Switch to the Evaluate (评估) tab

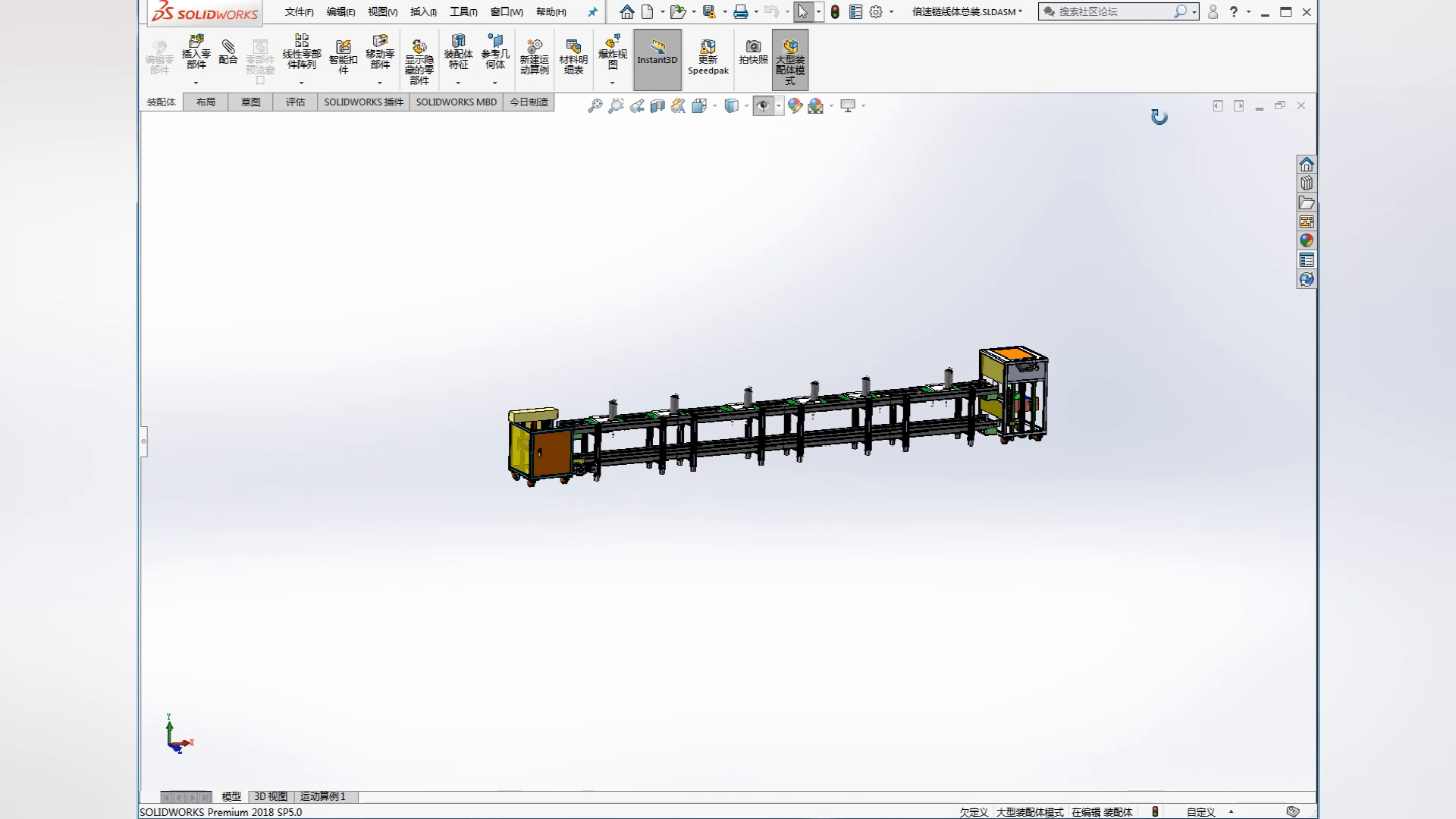295,102
